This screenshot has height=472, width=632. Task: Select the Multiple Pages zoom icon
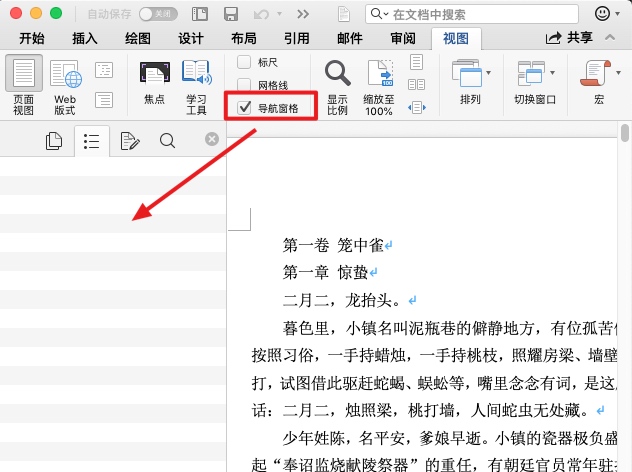click(416, 85)
